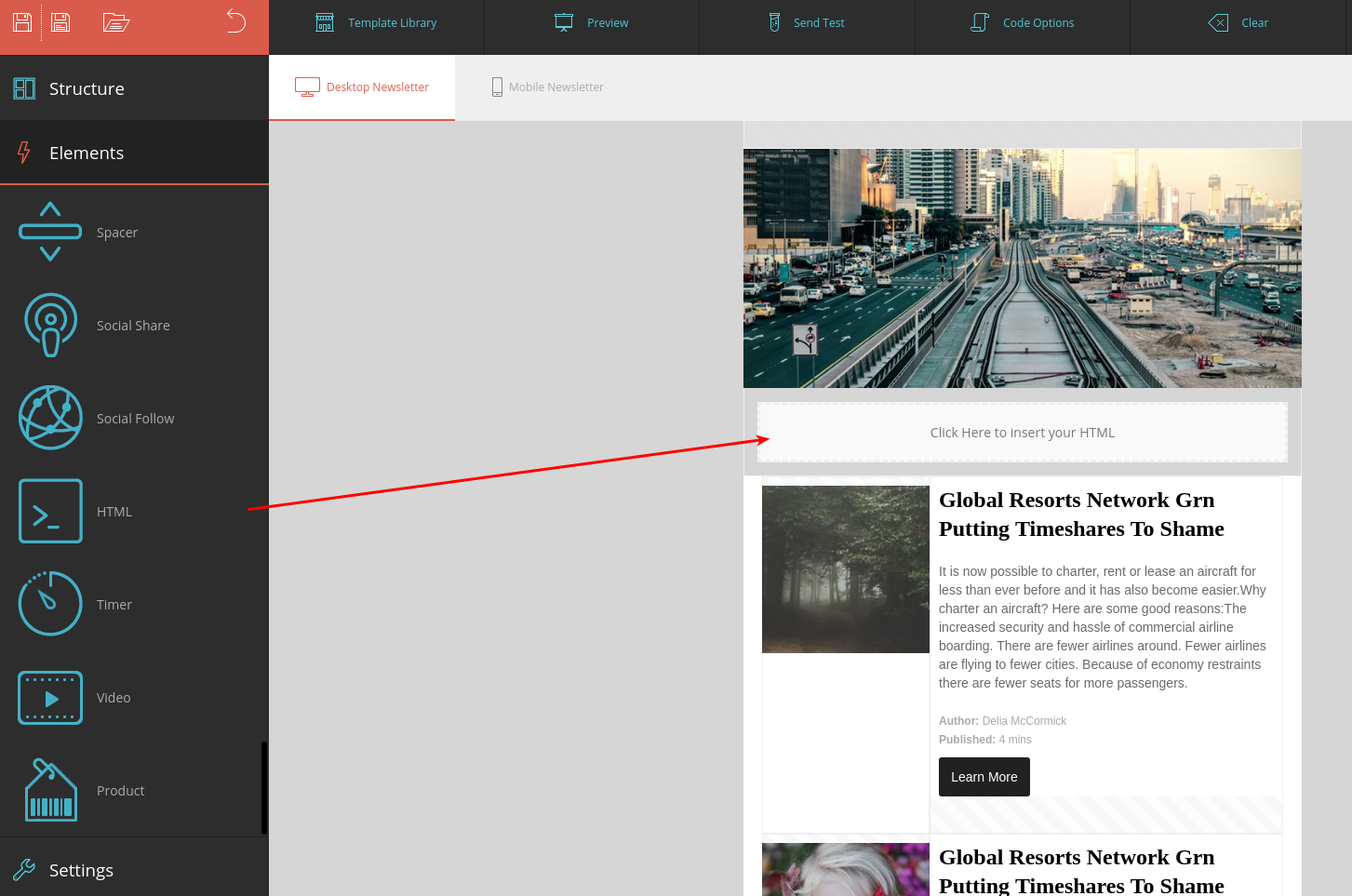Click the Code Options icon
The image size is (1352, 896).
[980, 22]
